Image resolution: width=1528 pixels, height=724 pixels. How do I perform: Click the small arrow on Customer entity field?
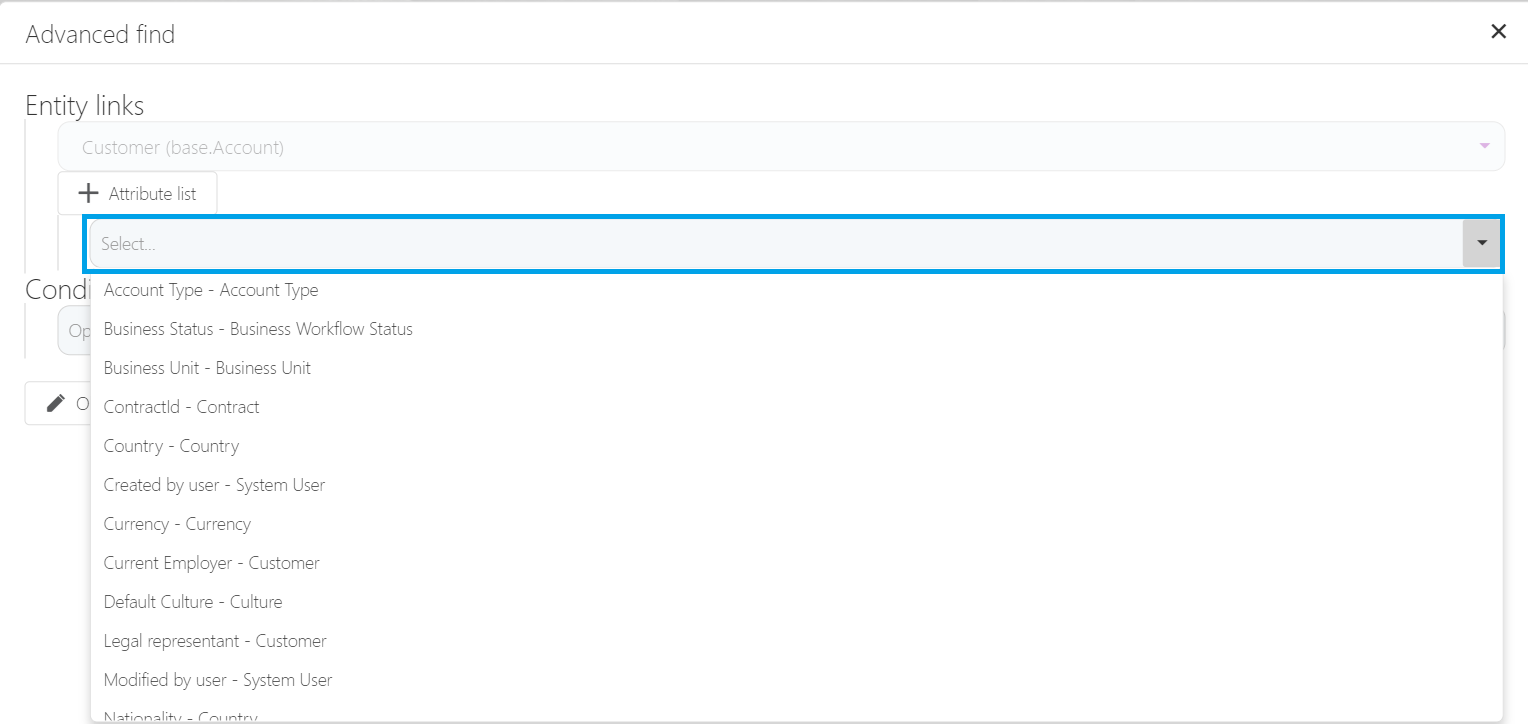[x=1484, y=147]
